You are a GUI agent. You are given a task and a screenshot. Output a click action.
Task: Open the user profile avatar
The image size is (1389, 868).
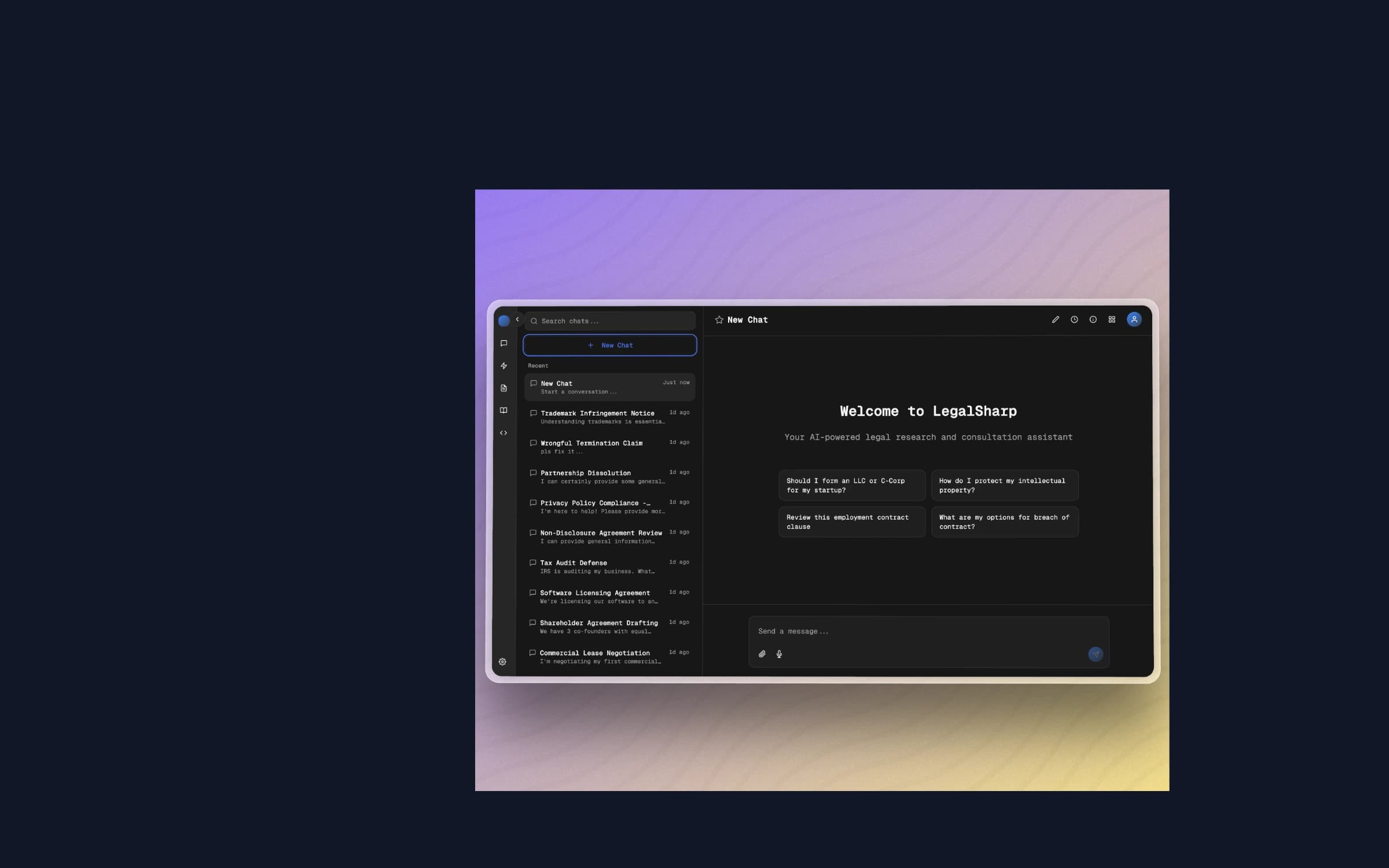pos(1134,319)
